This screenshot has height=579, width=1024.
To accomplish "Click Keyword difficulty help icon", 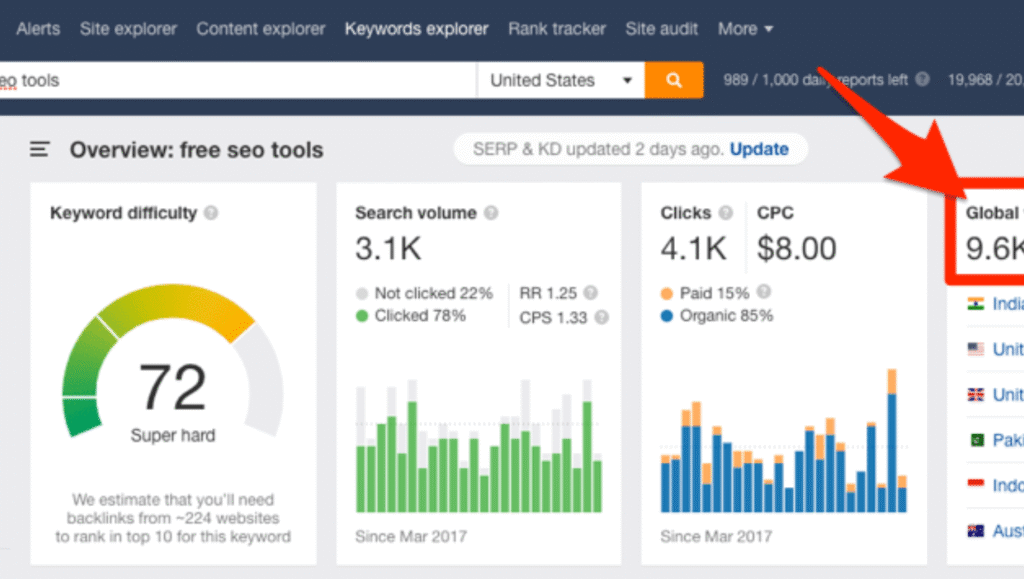I will coord(211,213).
